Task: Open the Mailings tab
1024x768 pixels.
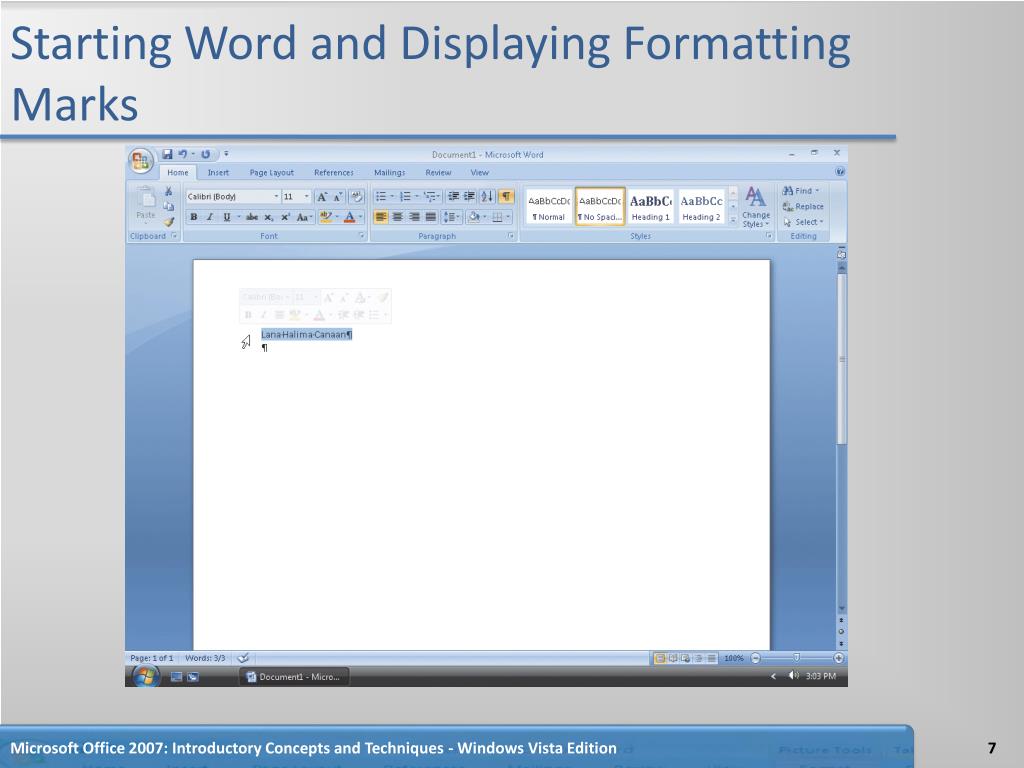Action: [x=389, y=172]
